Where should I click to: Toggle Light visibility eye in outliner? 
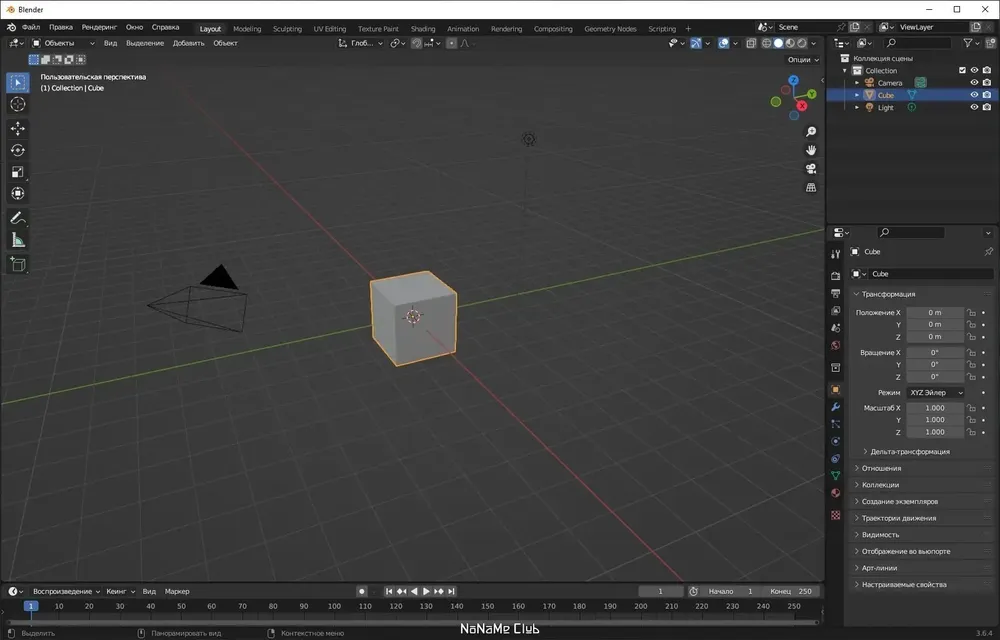pos(974,107)
